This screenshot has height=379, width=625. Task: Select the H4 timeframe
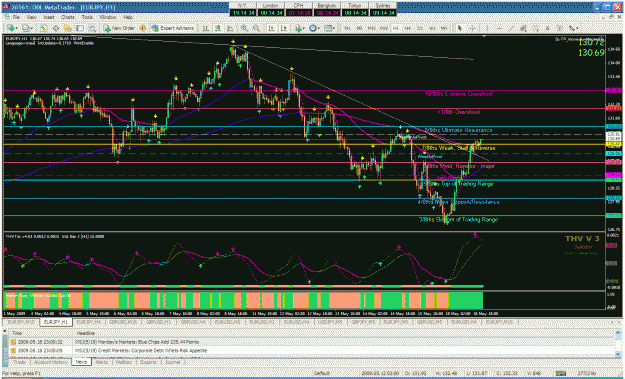[408, 28]
